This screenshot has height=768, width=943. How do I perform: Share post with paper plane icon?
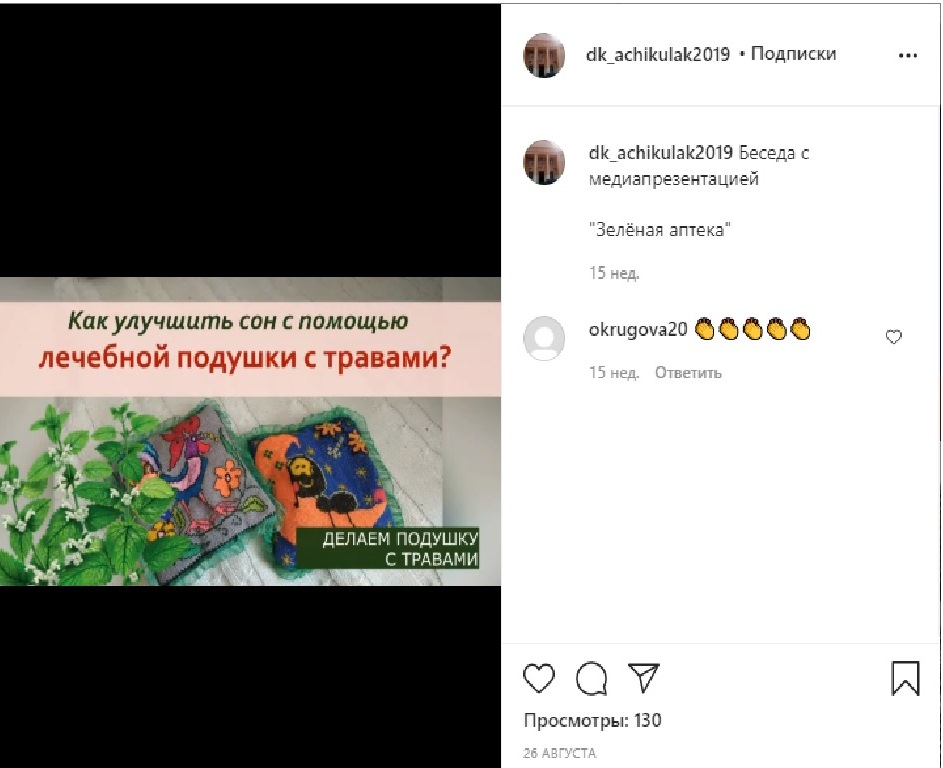click(x=644, y=677)
